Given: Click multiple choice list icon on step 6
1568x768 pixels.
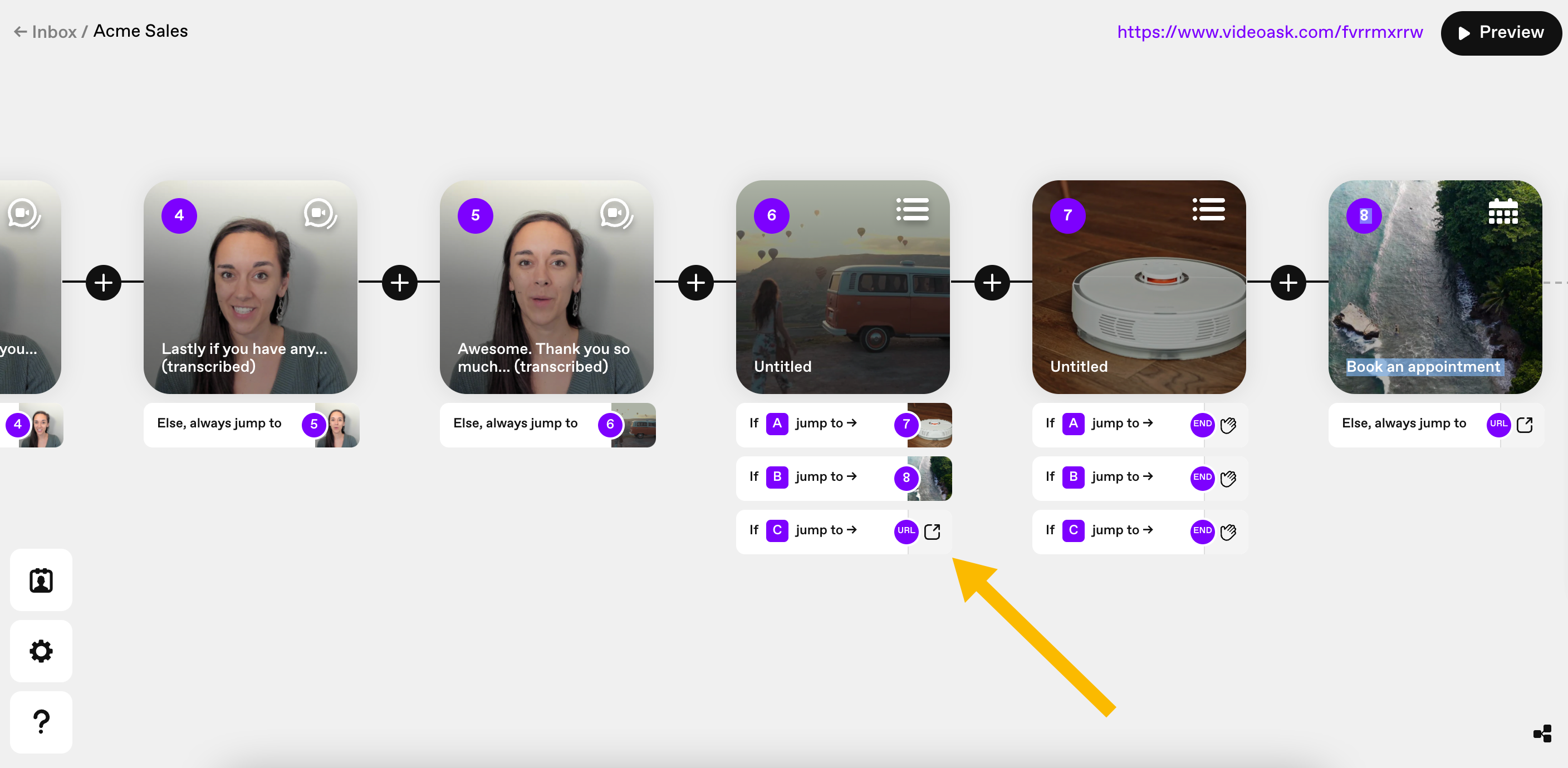Looking at the screenshot, I should tap(913, 209).
